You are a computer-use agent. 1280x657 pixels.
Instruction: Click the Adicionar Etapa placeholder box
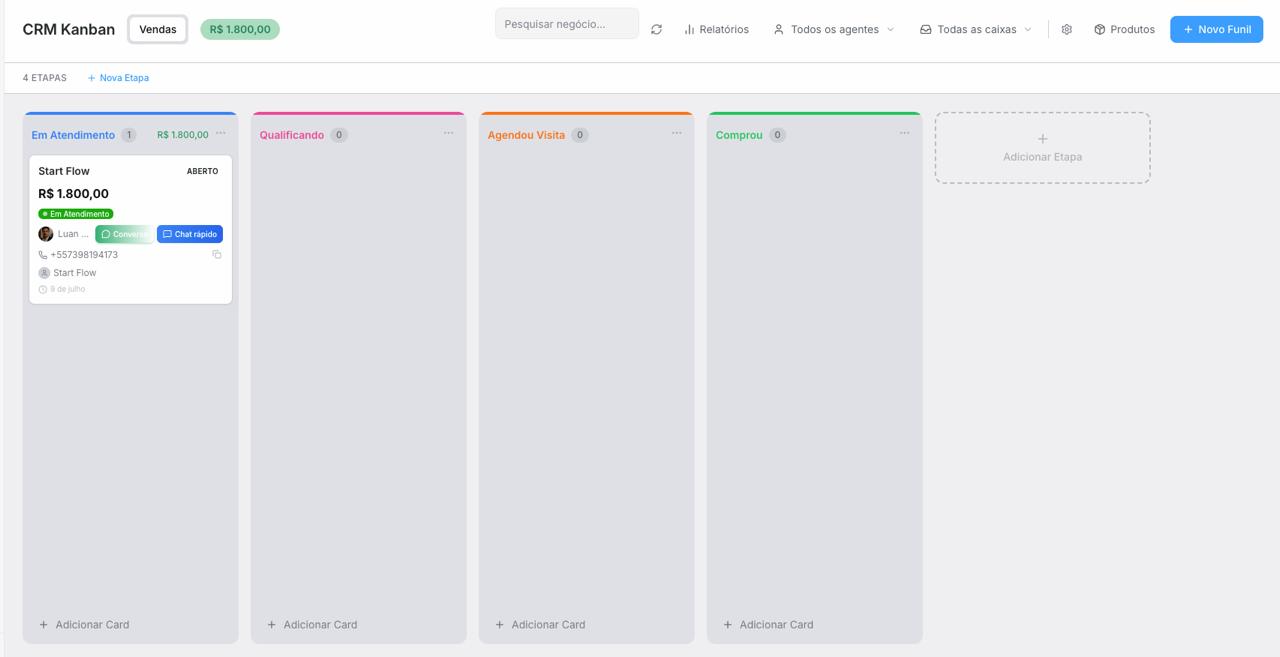click(x=1042, y=147)
